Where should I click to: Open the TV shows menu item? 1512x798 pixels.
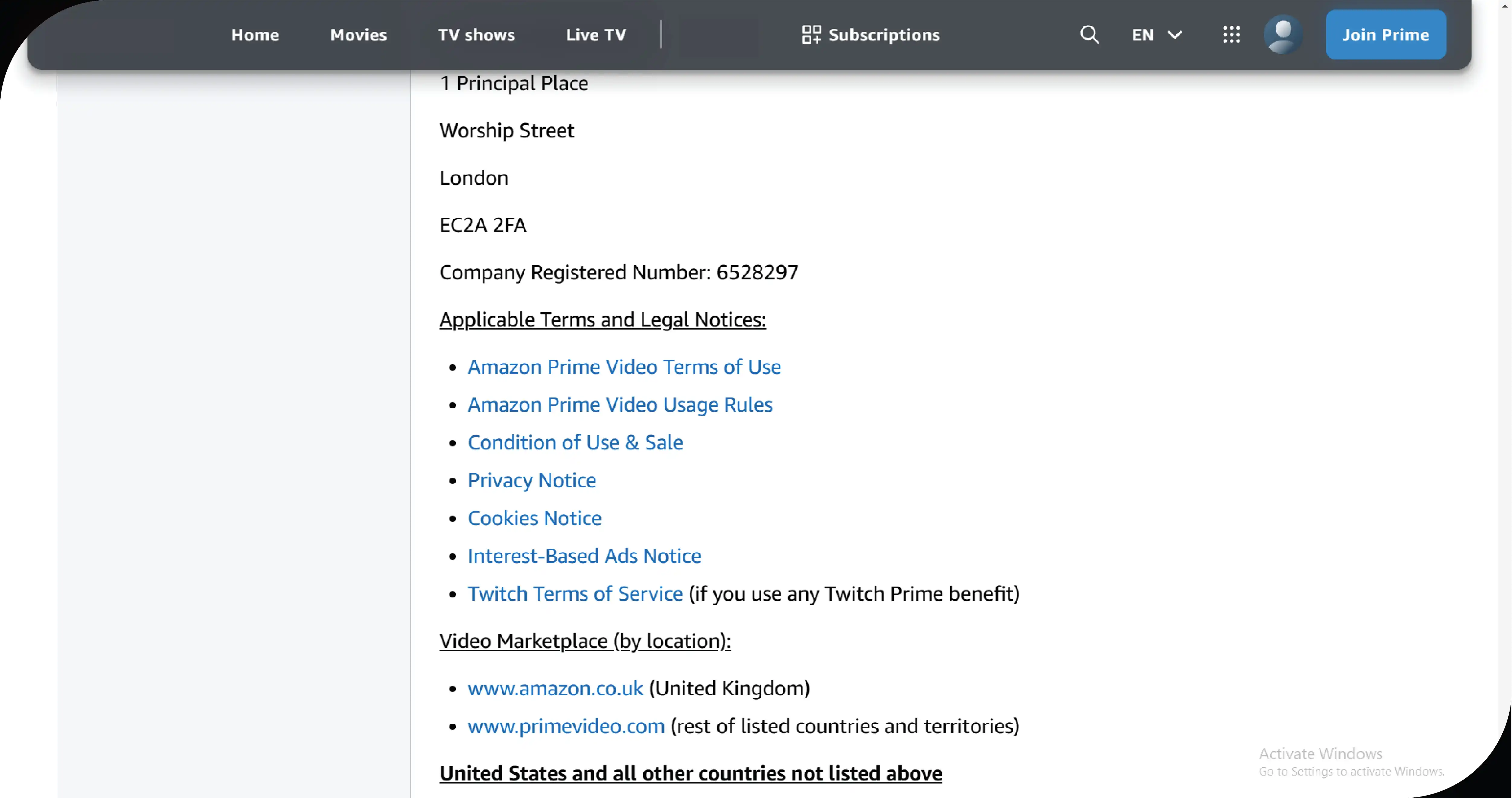[476, 35]
